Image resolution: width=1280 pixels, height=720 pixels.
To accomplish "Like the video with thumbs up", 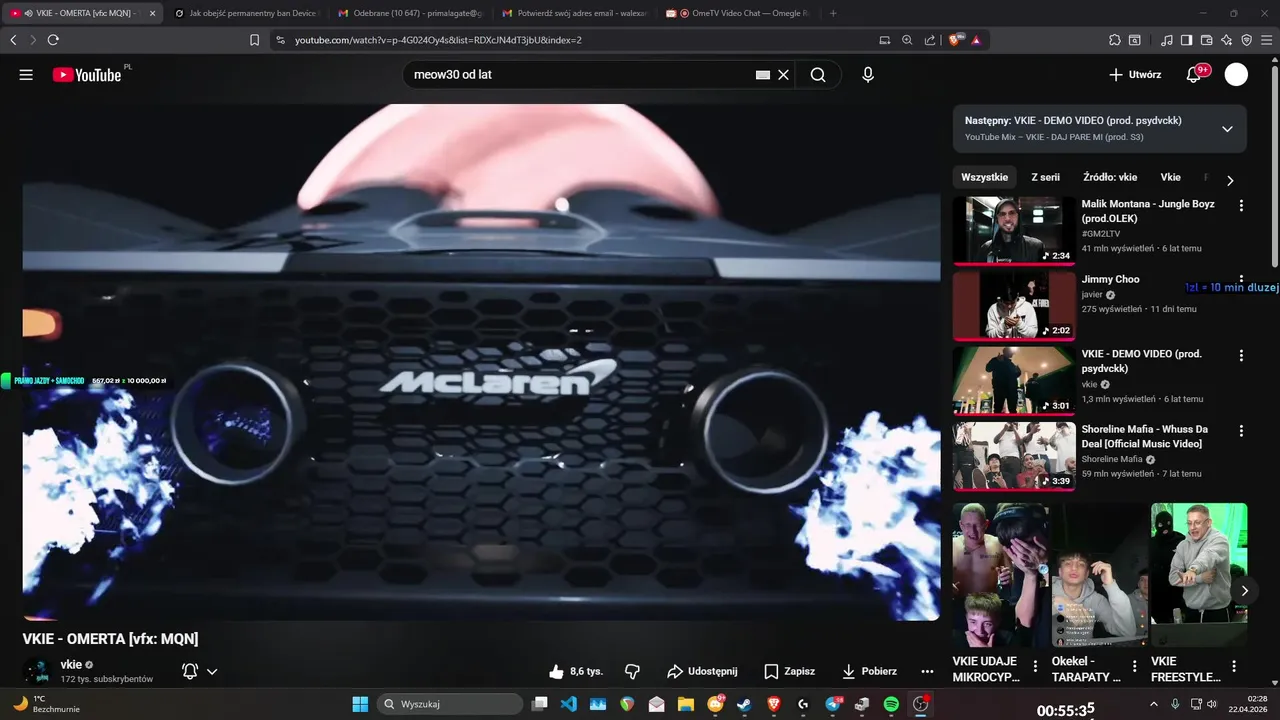I will 576,671.
